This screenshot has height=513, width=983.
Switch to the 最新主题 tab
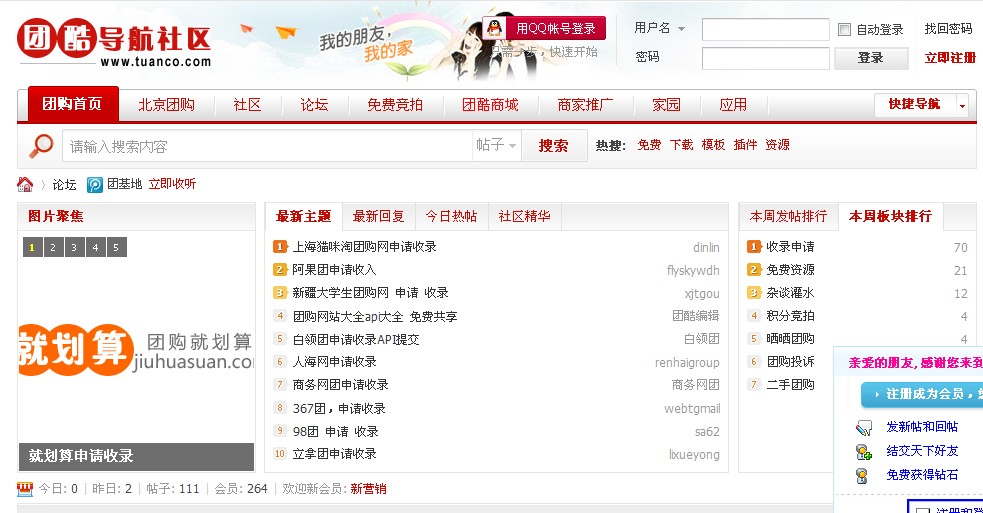coord(303,216)
